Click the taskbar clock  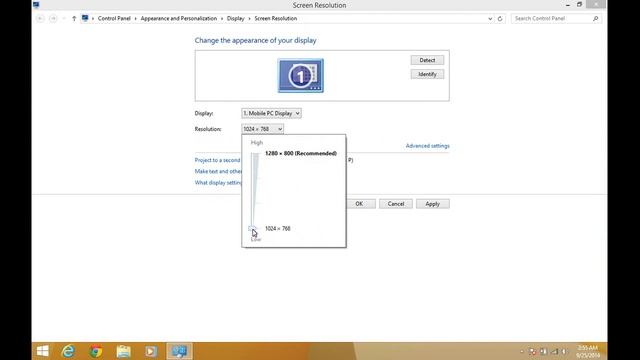click(588, 351)
